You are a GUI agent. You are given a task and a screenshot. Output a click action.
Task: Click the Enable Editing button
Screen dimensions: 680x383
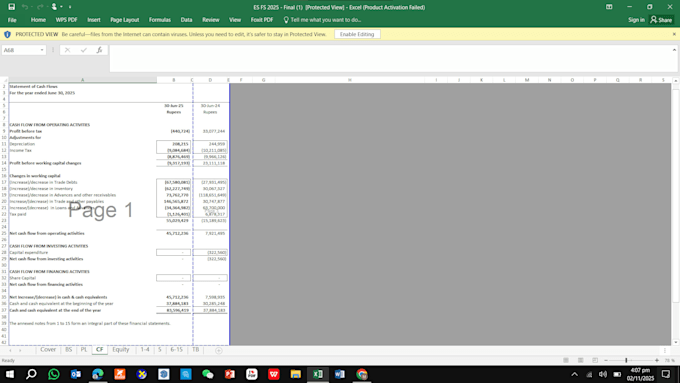pos(357,34)
